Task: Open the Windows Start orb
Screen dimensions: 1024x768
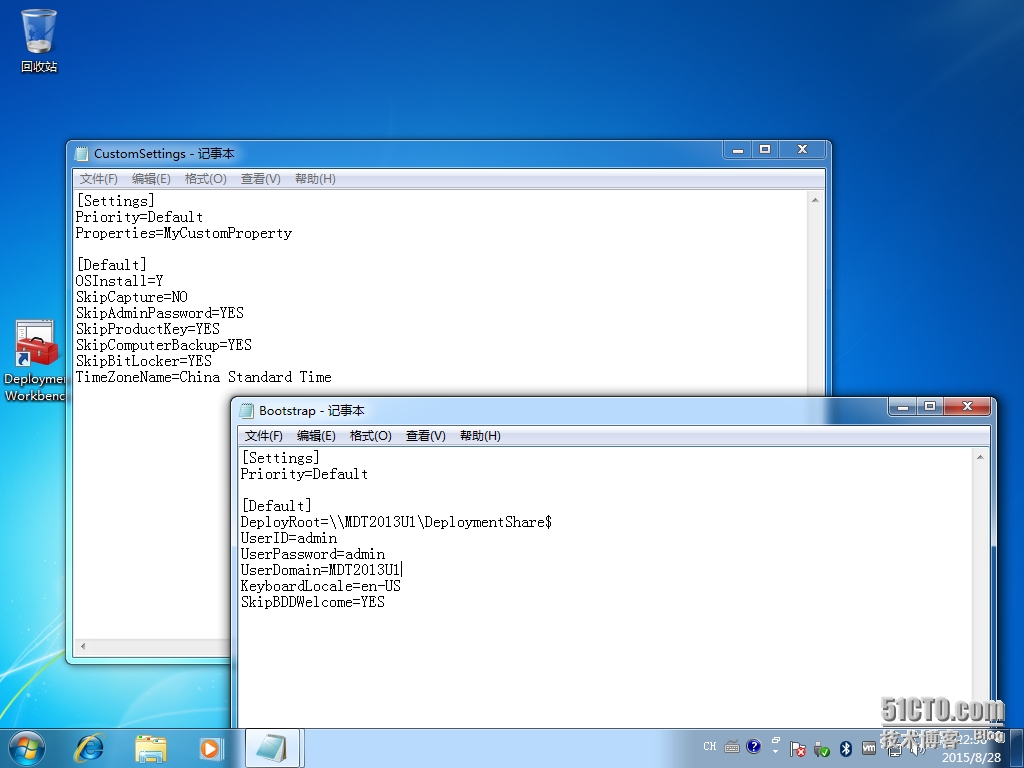Action: click(x=26, y=748)
